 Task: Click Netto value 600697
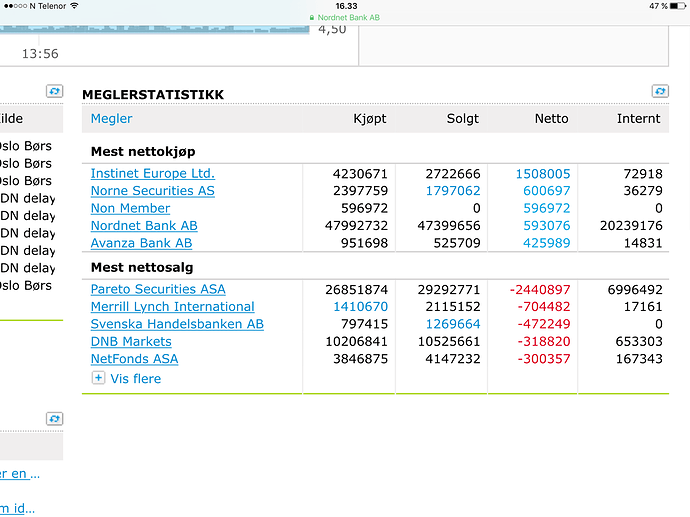tap(547, 191)
